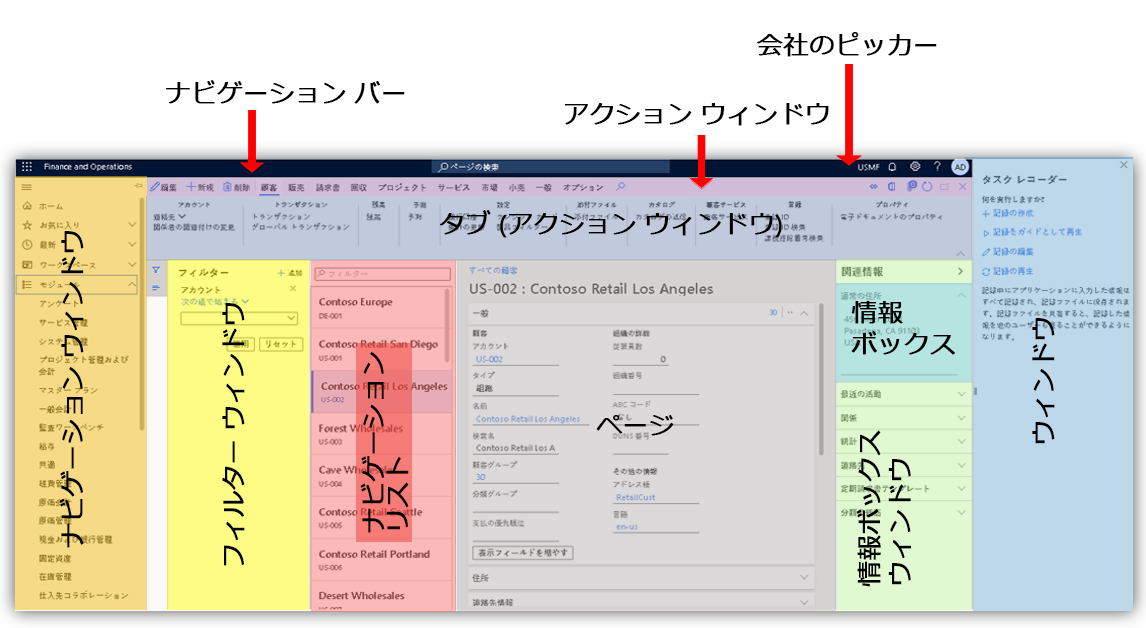Click the モジュール list icon
This screenshot has width=1146, height=628.
click(27, 284)
